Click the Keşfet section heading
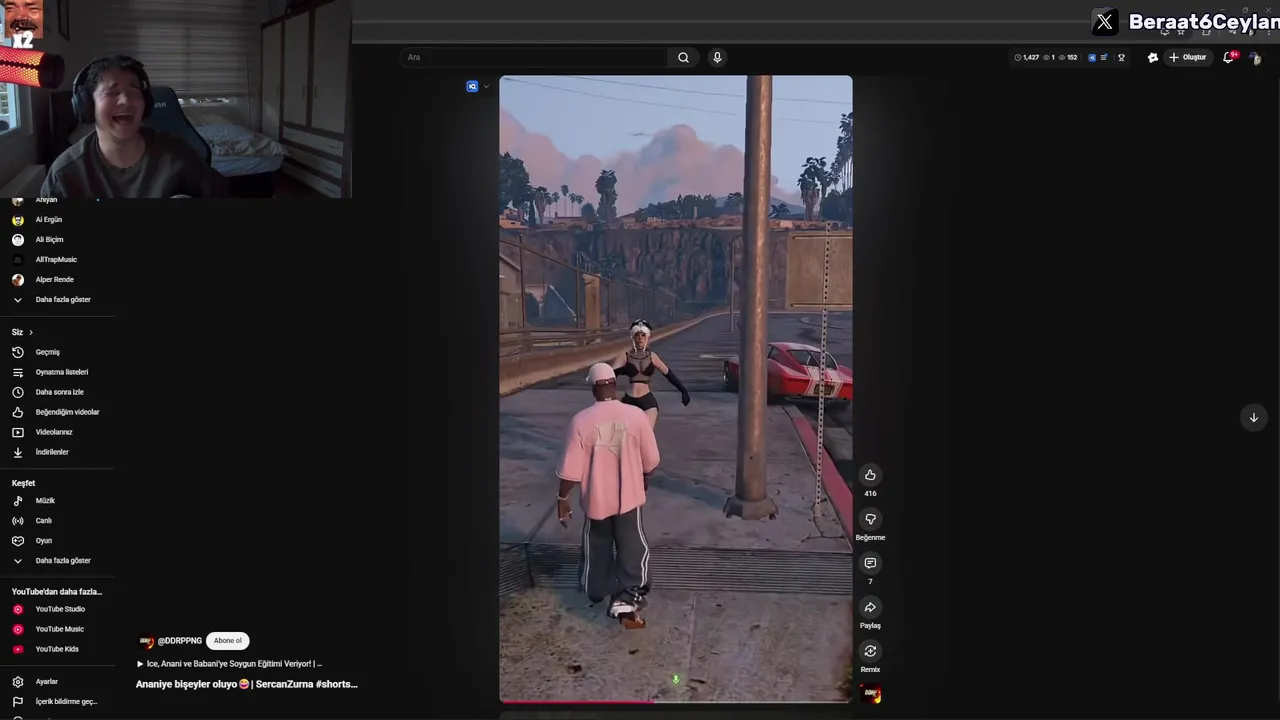This screenshot has width=1280, height=720. click(23, 483)
